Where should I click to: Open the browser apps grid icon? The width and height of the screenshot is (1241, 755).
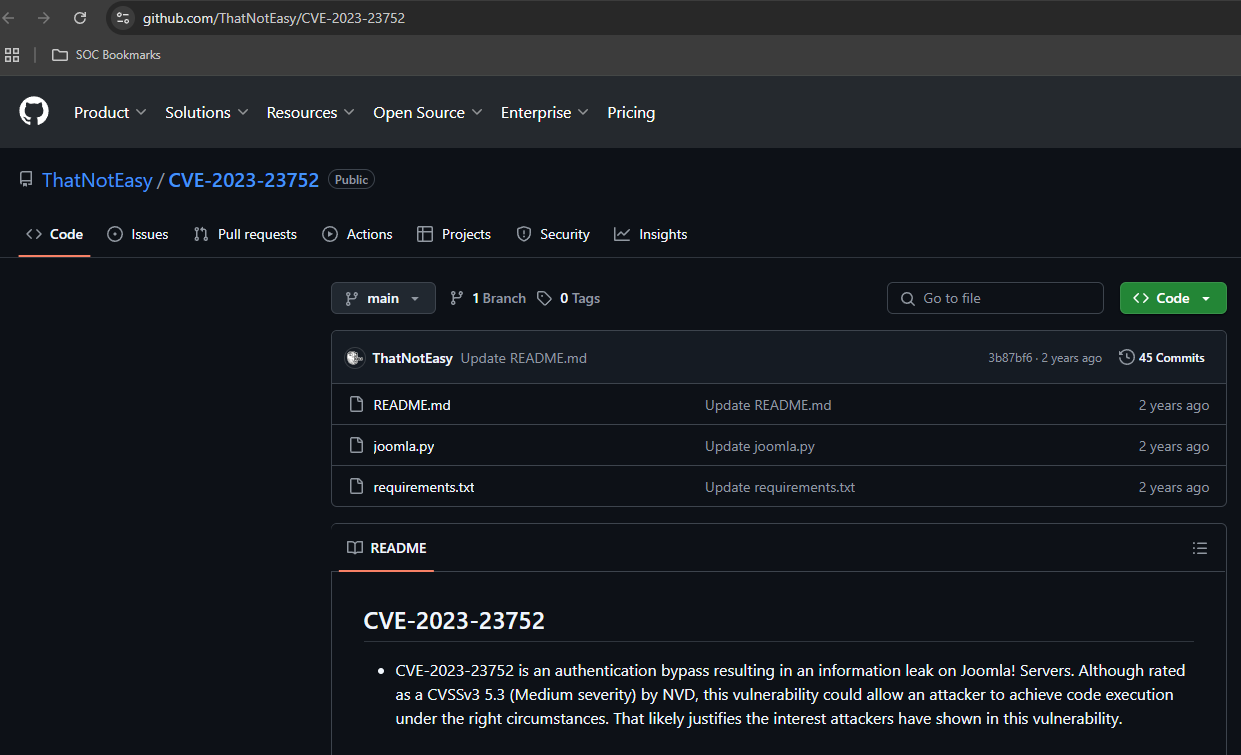(x=12, y=55)
